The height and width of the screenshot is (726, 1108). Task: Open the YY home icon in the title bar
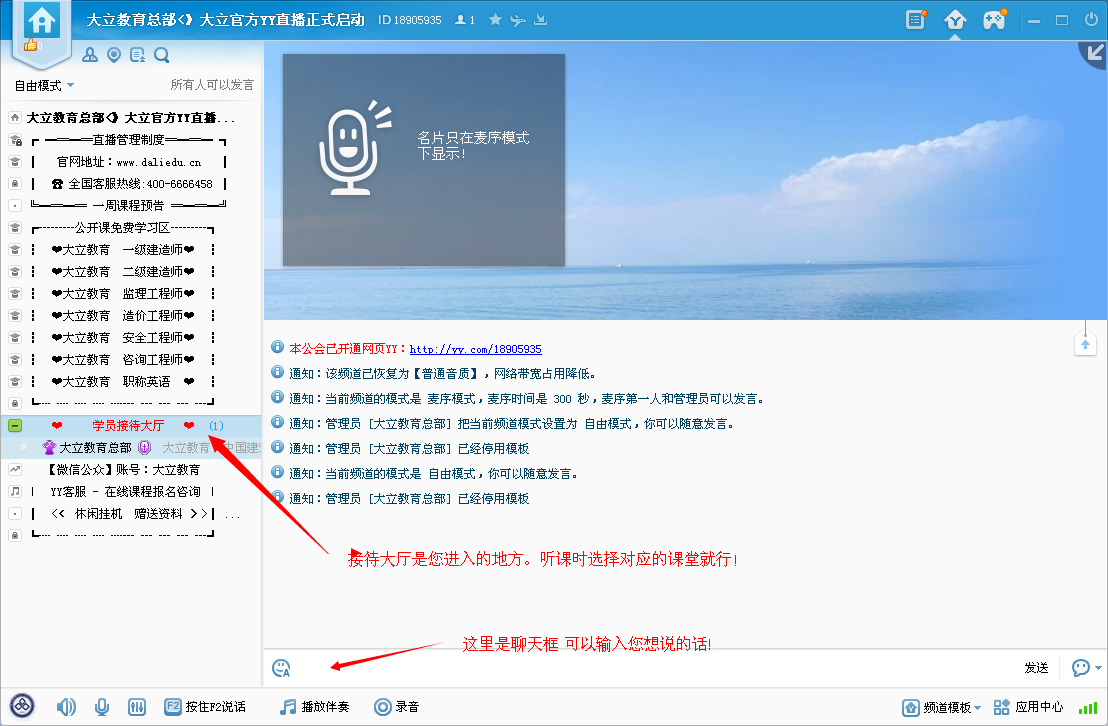pyautogui.click(x=42, y=20)
